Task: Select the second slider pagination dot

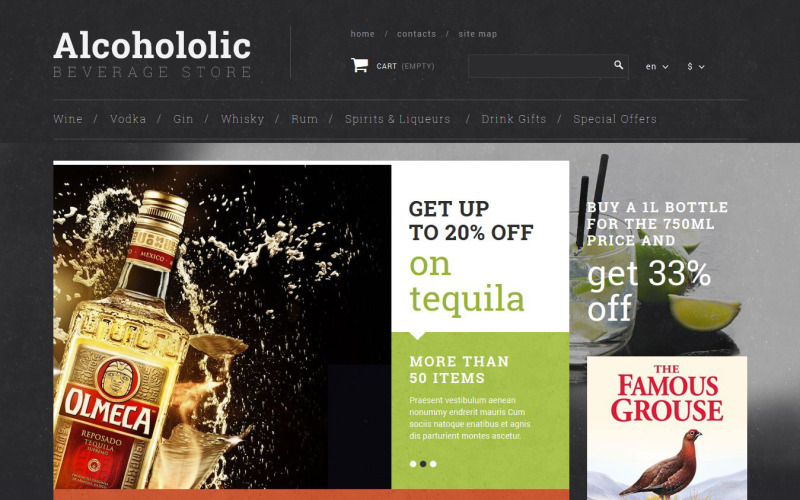Action: (x=423, y=464)
